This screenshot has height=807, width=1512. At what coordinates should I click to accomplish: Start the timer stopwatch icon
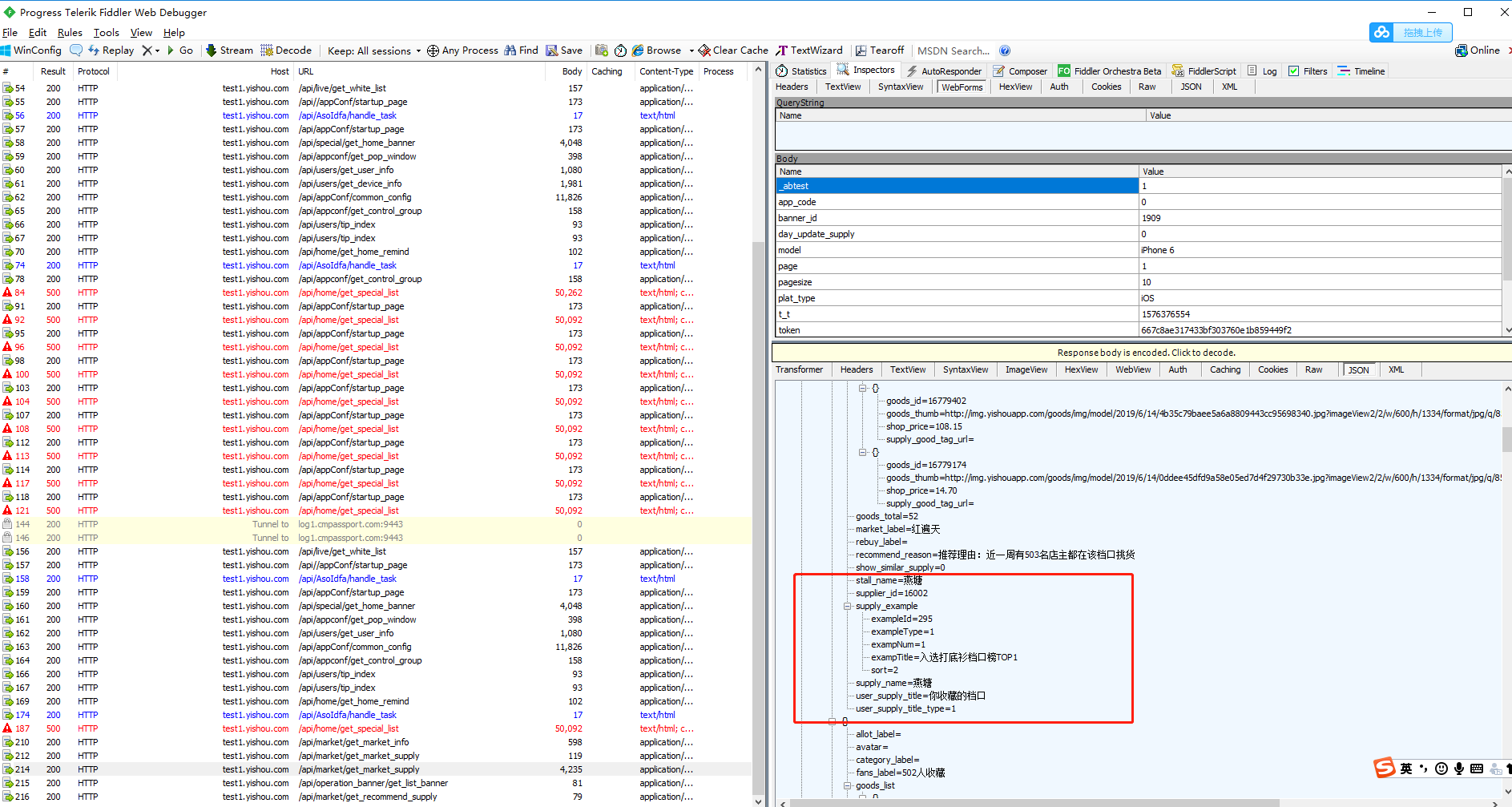pyautogui.click(x=621, y=50)
